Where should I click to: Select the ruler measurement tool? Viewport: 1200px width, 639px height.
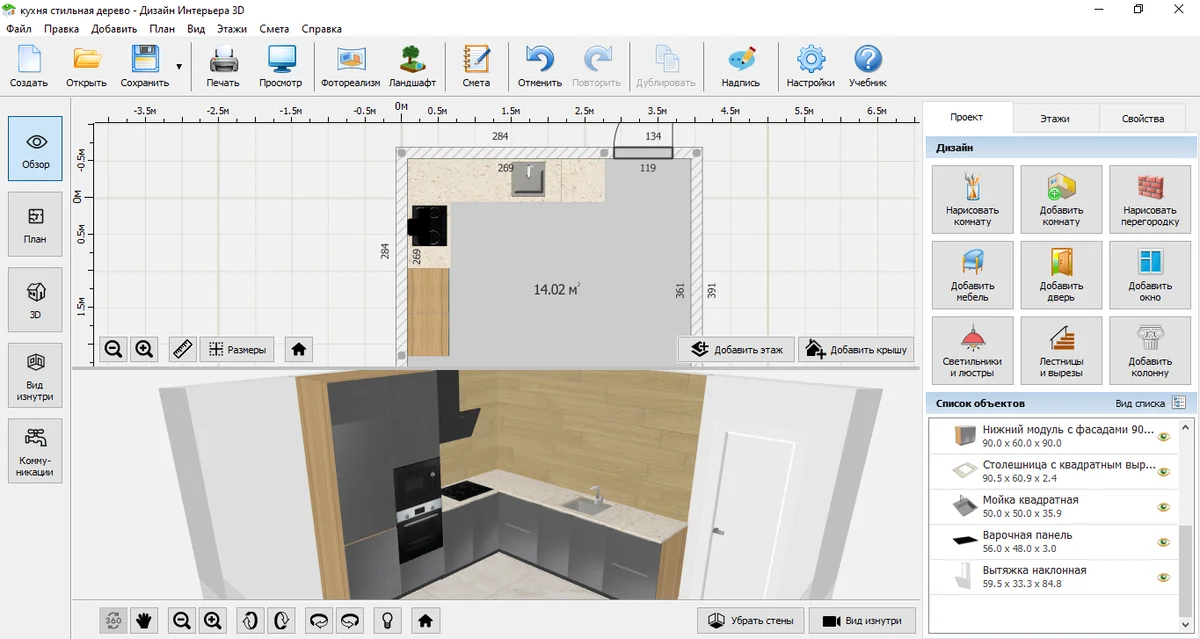[x=182, y=349]
